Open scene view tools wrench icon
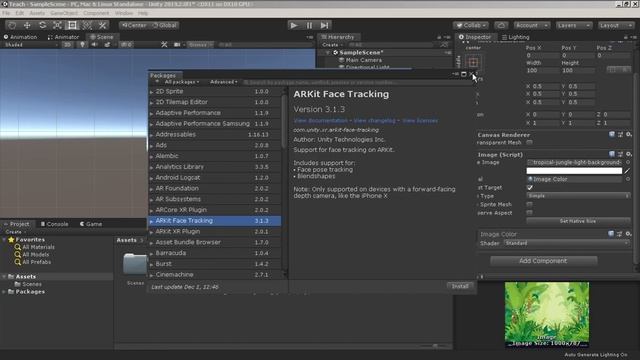This screenshot has height=360, width=640. [x=164, y=44]
